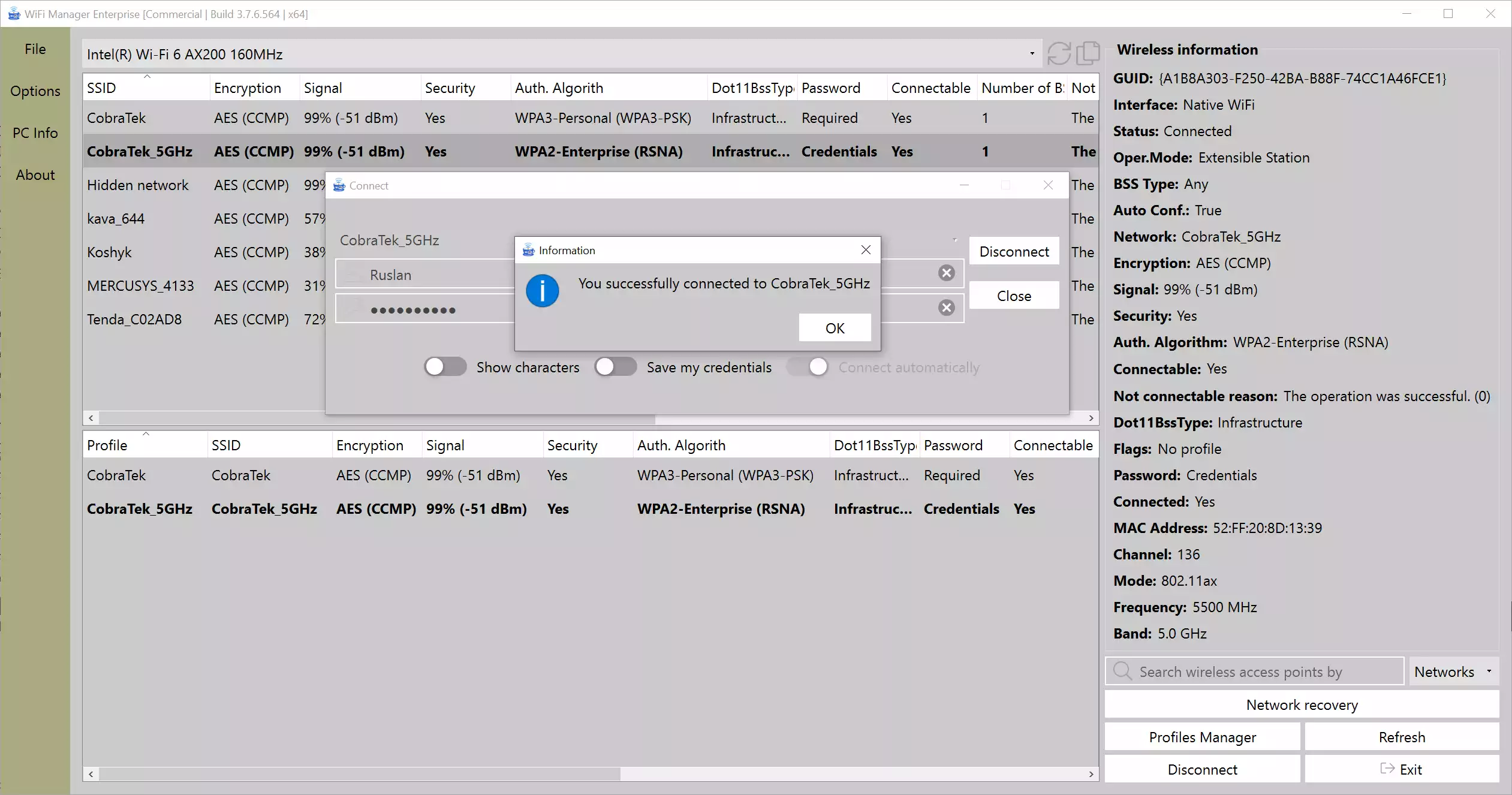The height and width of the screenshot is (795, 1512).
Task: Click OK in the Information dialog
Action: click(835, 328)
